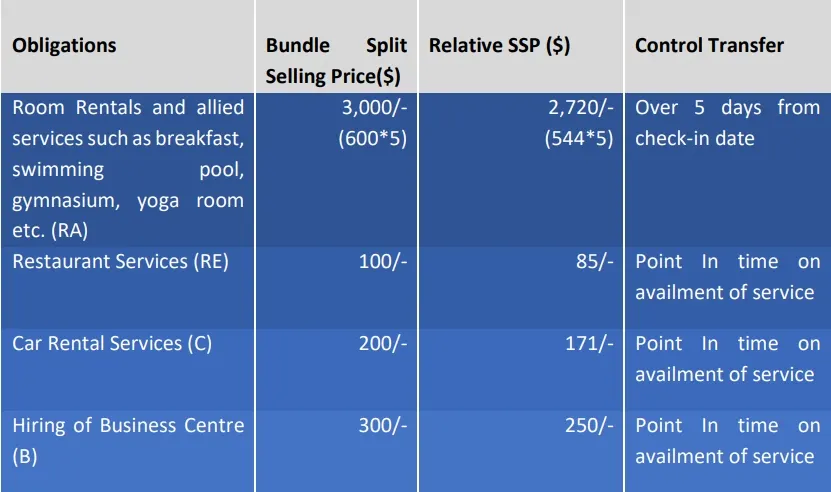Image resolution: width=831 pixels, height=492 pixels.
Task: Select Control Transfer cell in Car Rental row
Action: click(x=727, y=359)
